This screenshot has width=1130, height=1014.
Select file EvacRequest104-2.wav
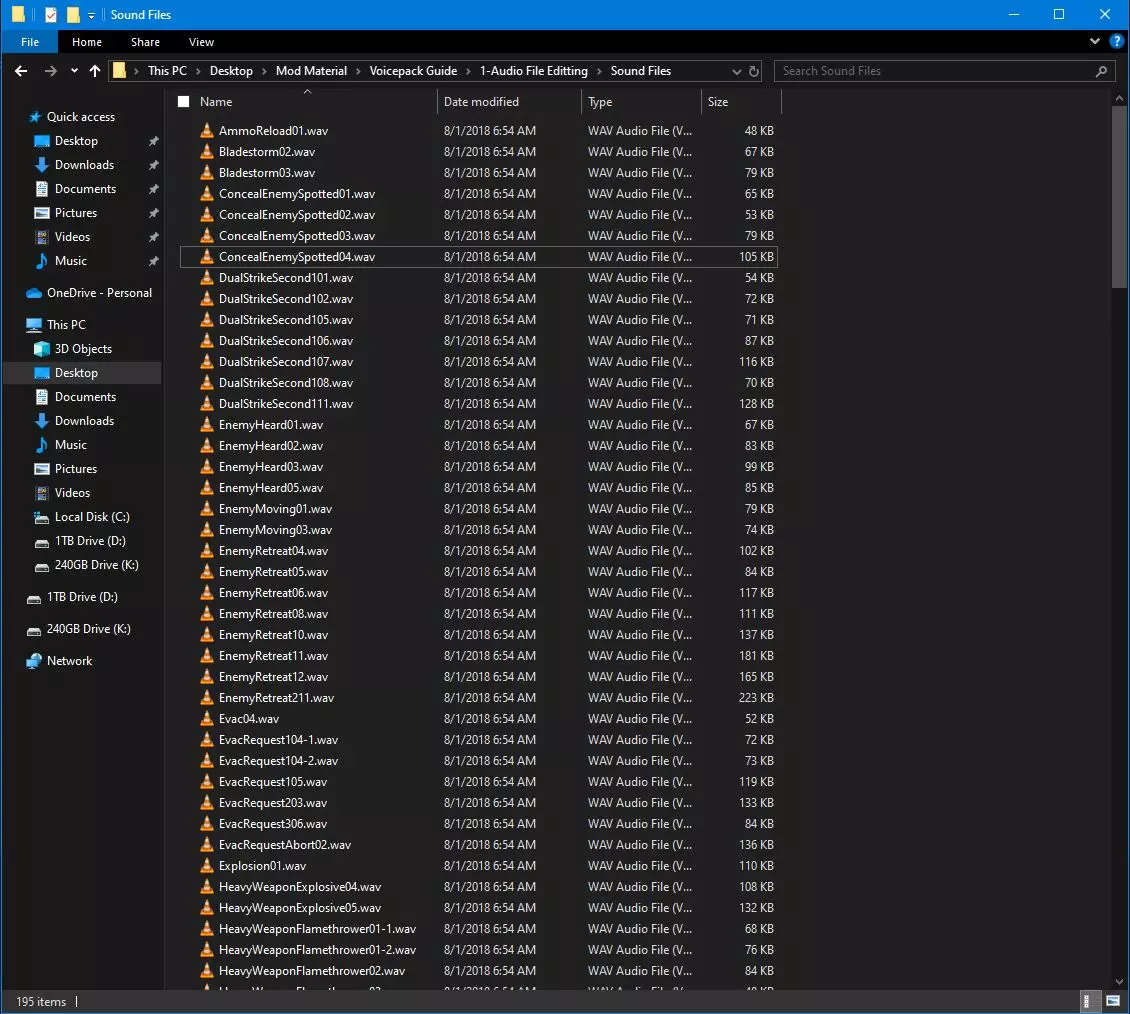click(x=478, y=760)
